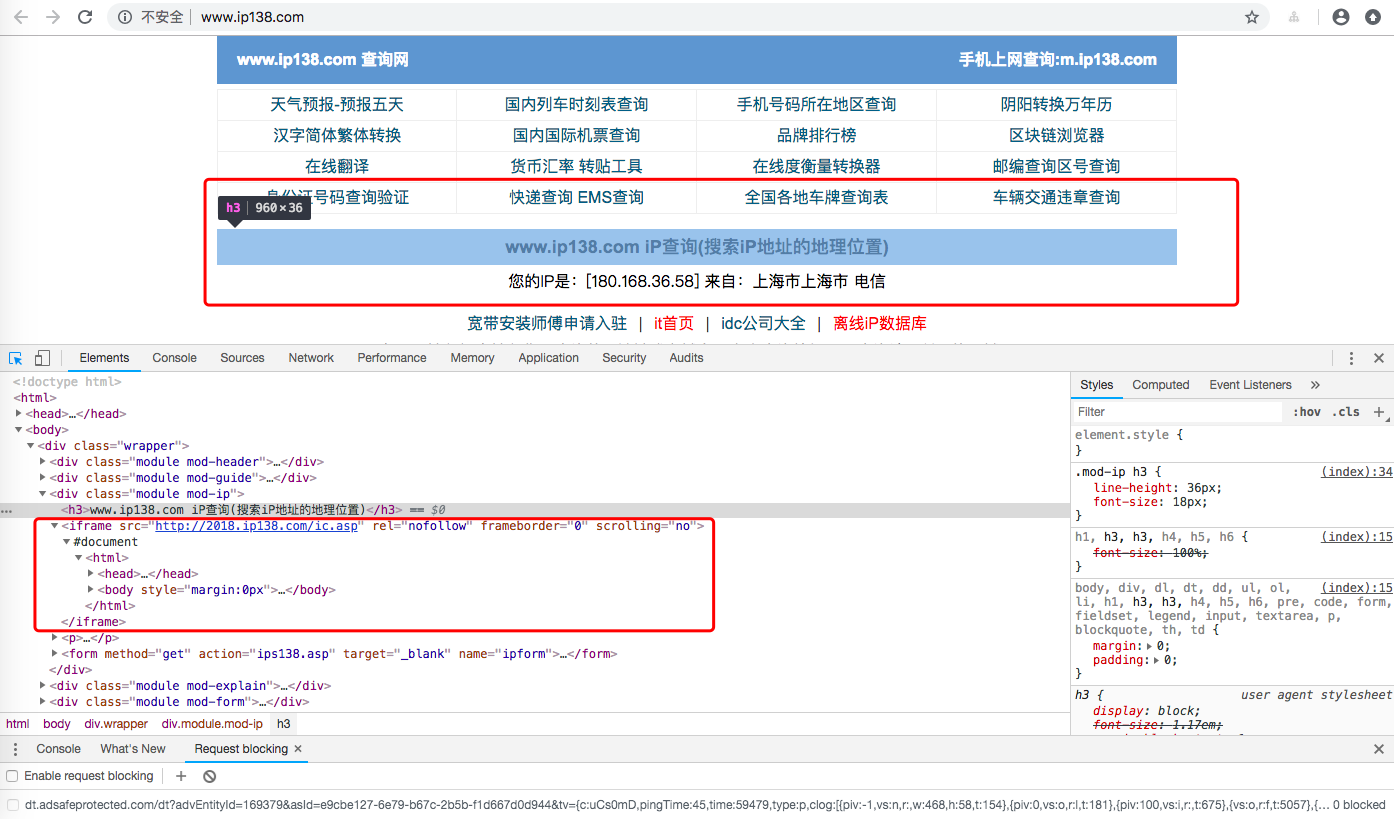The height and width of the screenshot is (819, 1394).
Task: Collapse the iframe node
Action: coord(55,526)
